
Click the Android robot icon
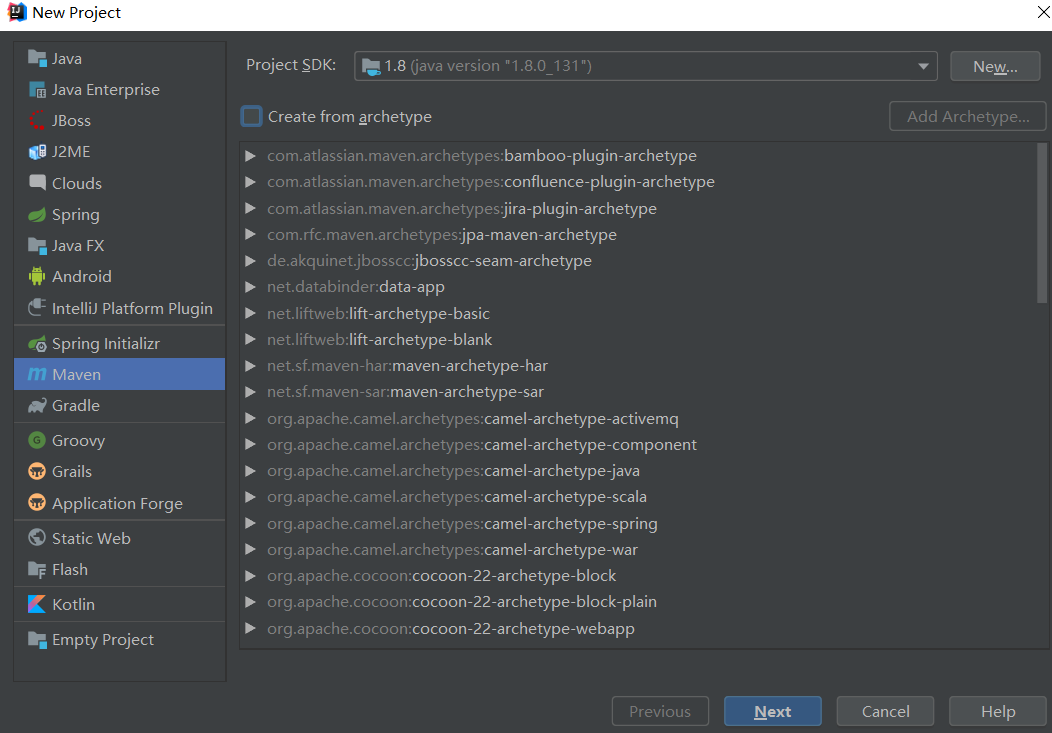click(x=37, y=276)
